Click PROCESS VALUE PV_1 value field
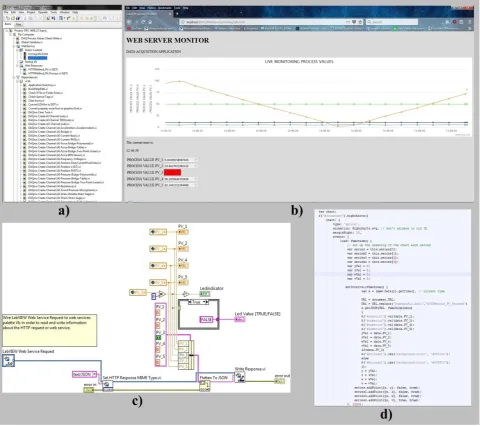480x426 pixels. pyautogui.click(x=180, y=160)
